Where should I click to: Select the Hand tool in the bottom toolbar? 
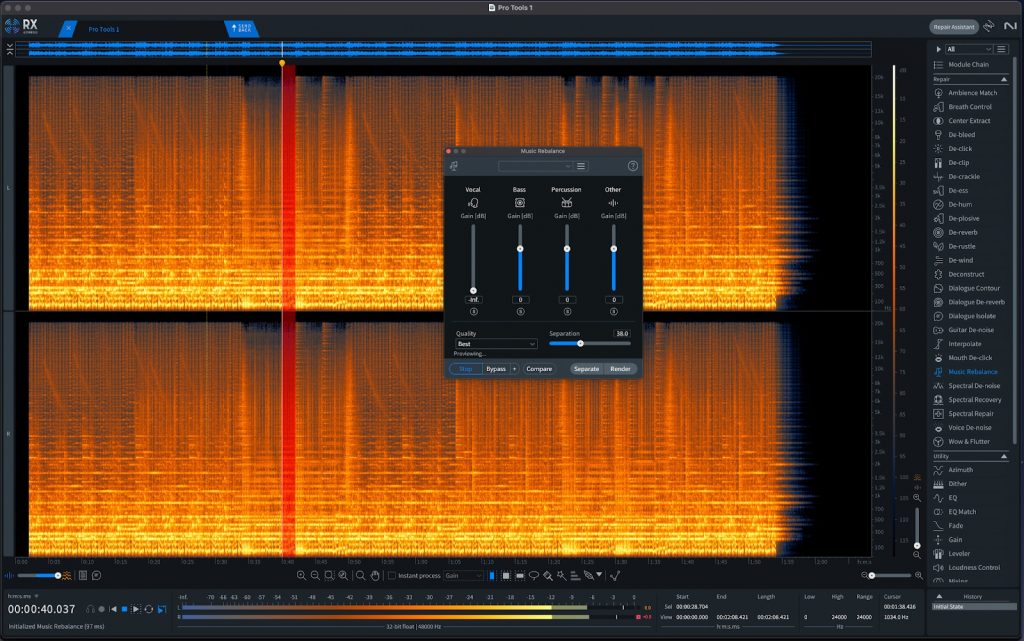(375, 574)
